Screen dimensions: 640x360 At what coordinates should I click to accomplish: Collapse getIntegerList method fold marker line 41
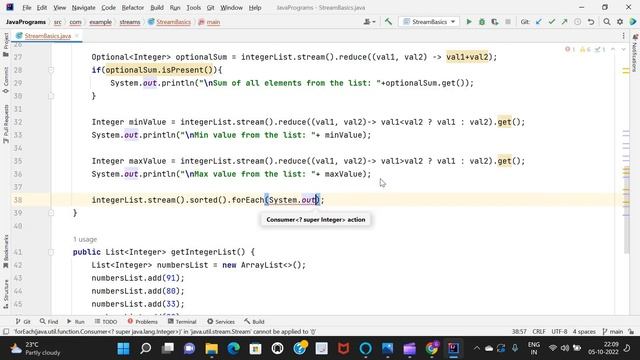(51, 252)
